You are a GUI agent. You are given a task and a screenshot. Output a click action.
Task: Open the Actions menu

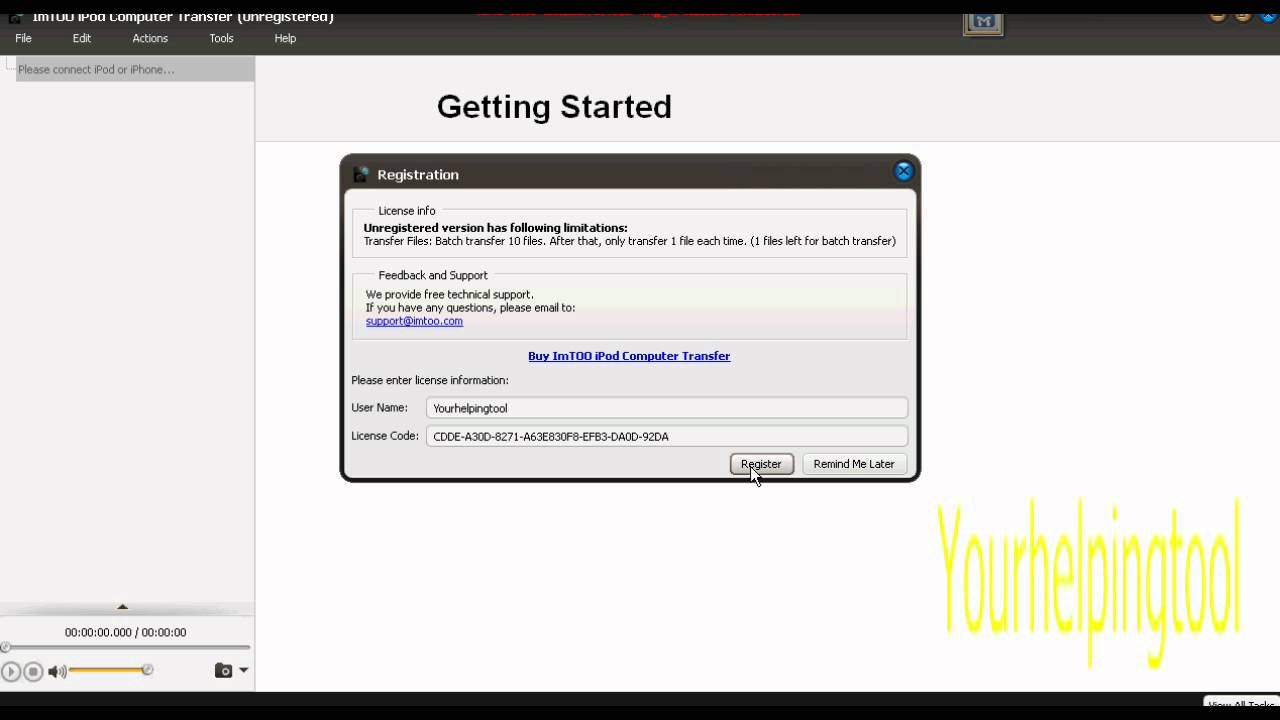point(150,38)
